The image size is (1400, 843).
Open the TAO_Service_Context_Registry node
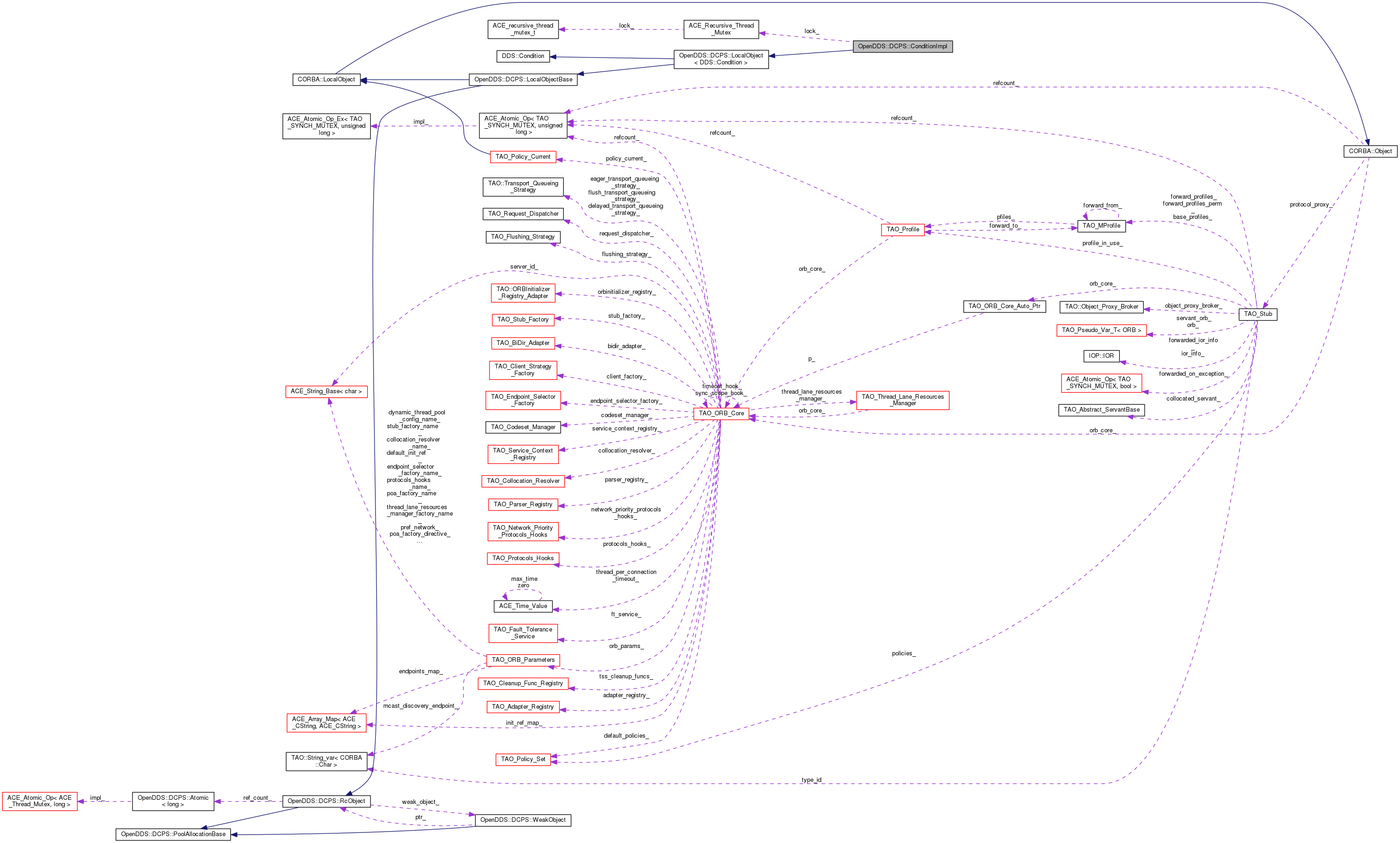click(x=523, y=454)
